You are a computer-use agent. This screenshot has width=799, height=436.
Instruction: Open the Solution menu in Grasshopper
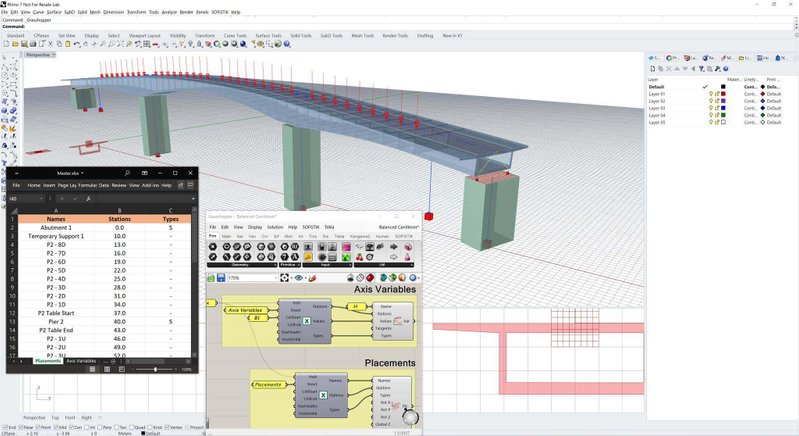(274, 227)
